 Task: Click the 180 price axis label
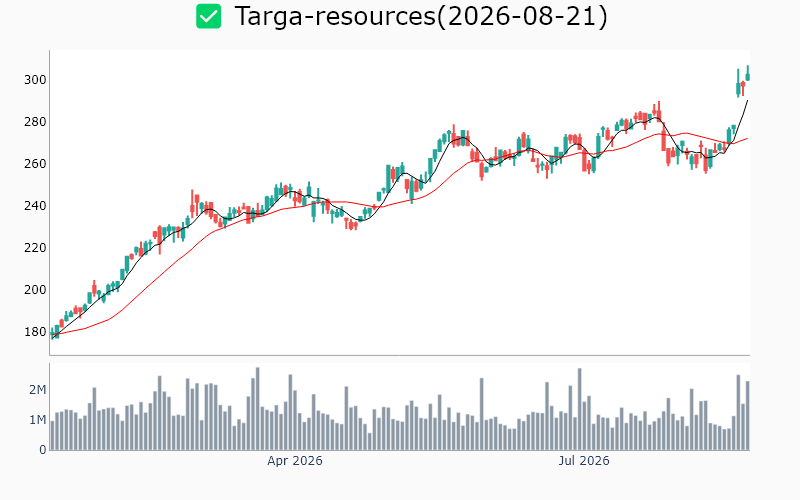point(35,332)
